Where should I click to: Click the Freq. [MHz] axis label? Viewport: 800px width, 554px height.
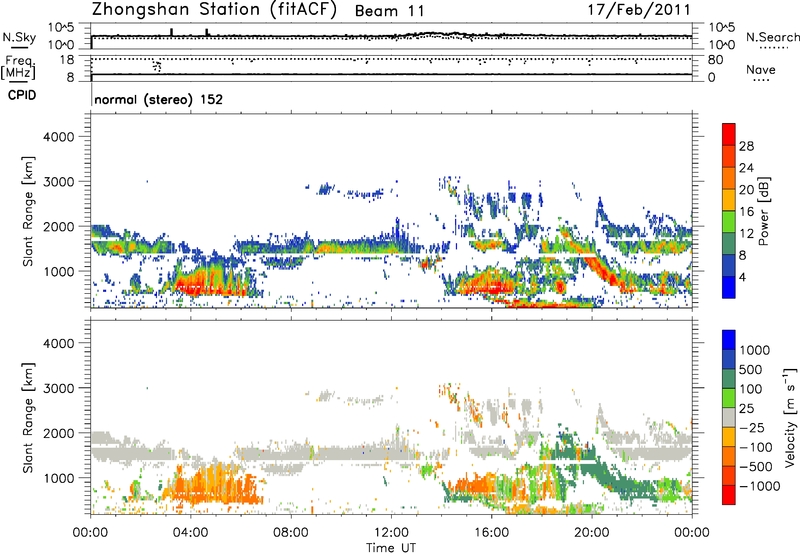(x=18, y=67)
